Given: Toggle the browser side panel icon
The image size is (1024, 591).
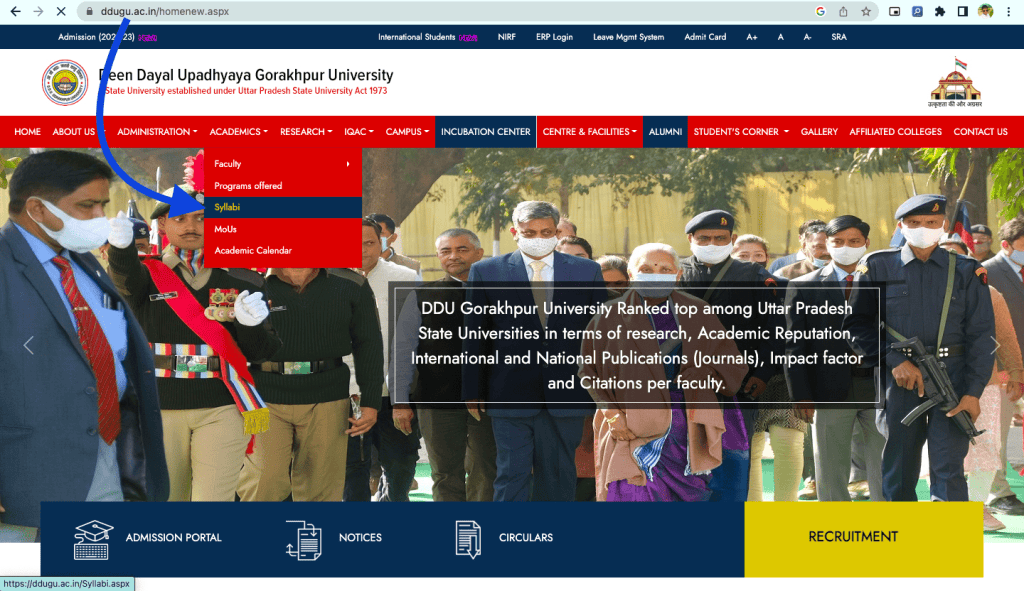Looking at the screenshot, I should (x=963, y=11).
